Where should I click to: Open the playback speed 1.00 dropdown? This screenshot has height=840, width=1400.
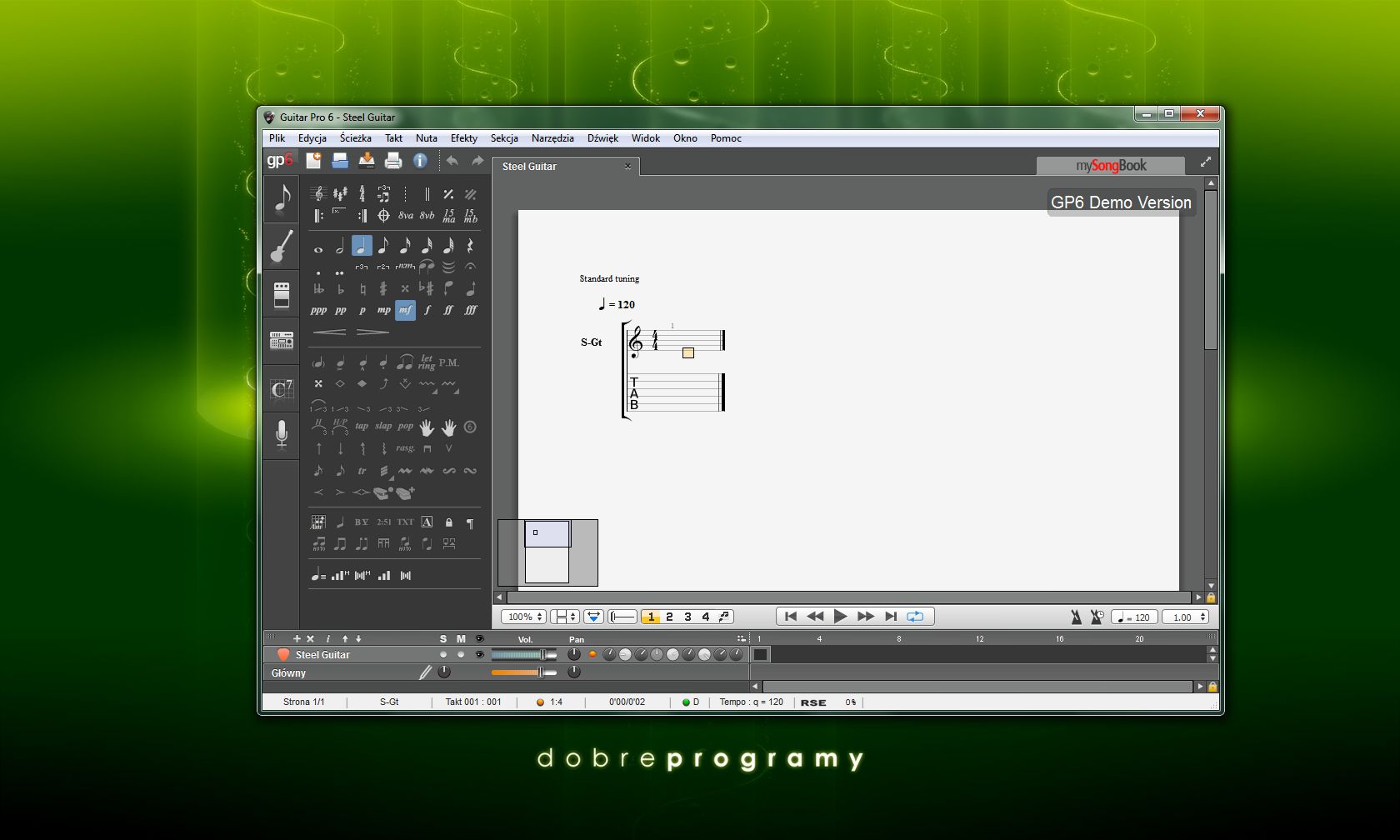coord(1185,617)
